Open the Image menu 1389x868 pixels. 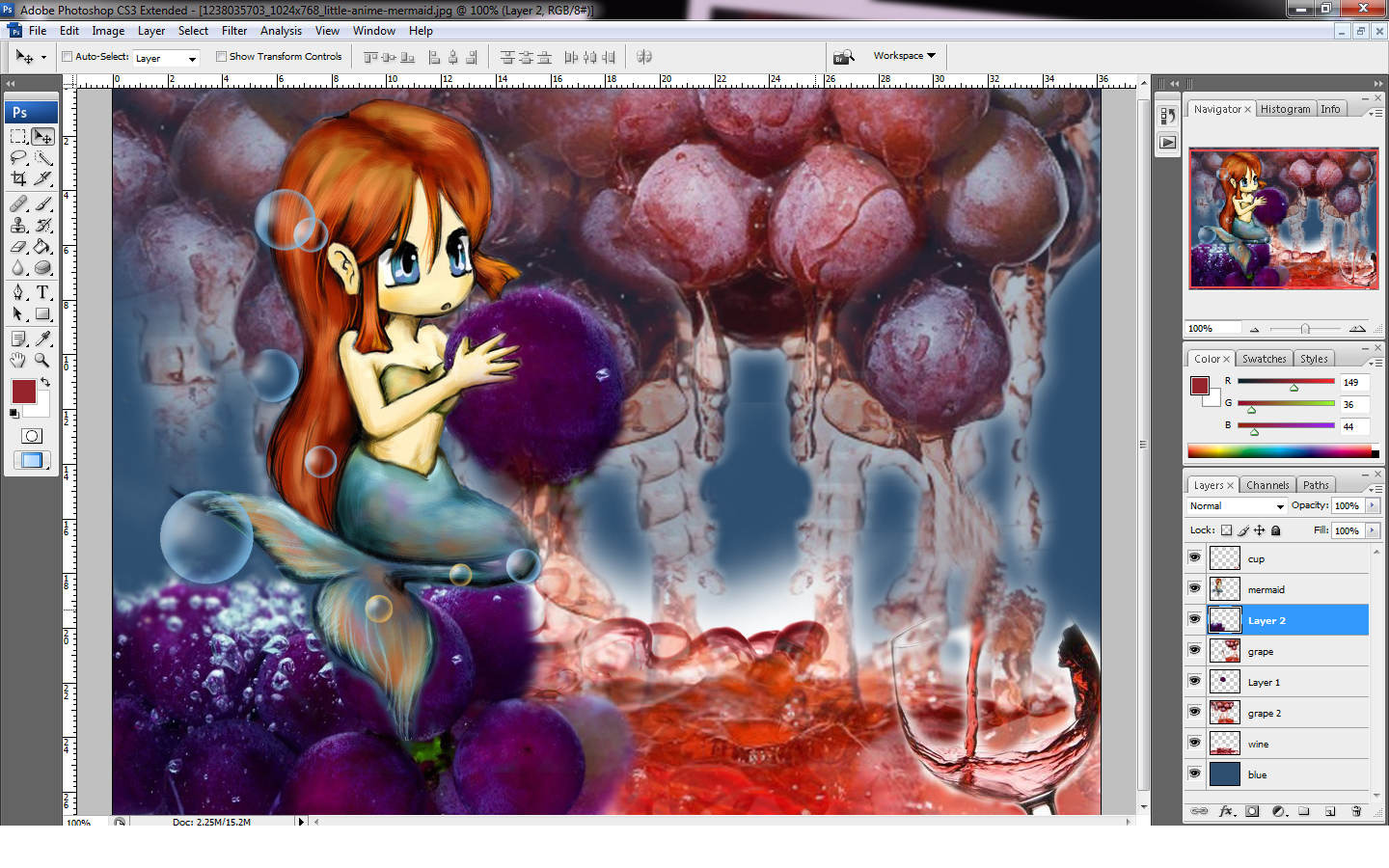(108, 31)
